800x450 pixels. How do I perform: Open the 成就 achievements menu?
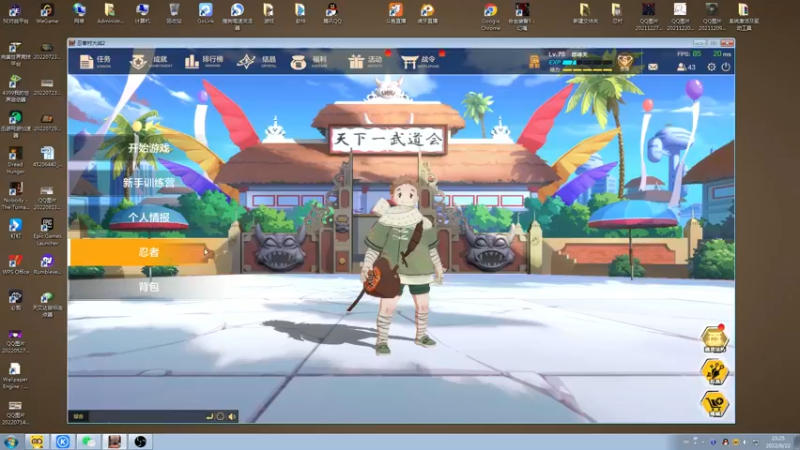tap(151, 62)
